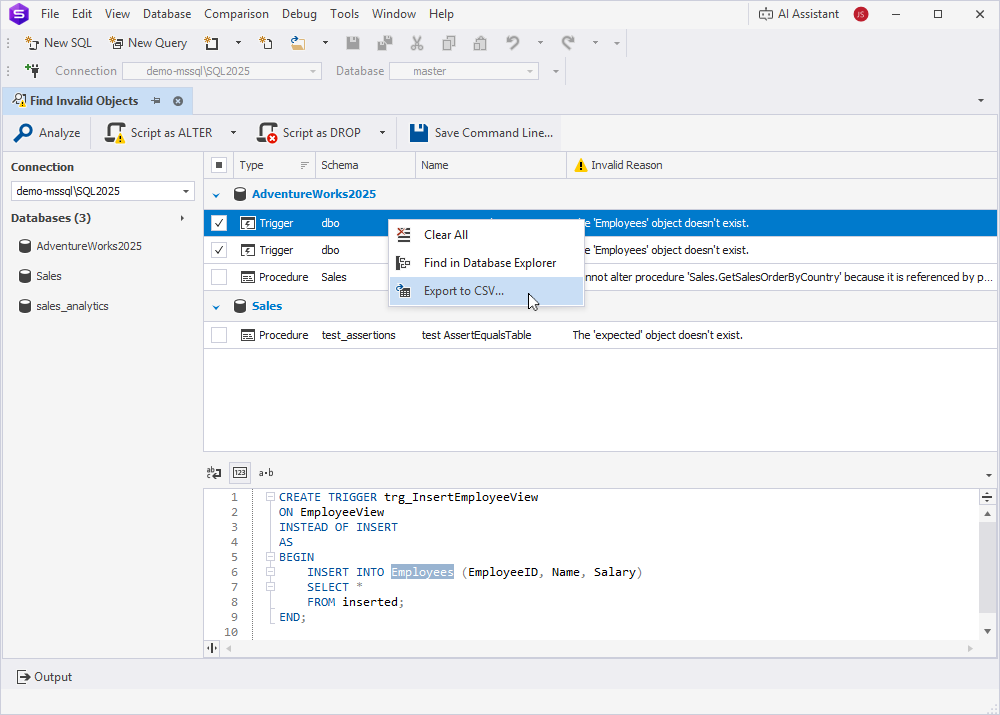
Task: Close the Find Invalid Objects tab
Action: pos(178,101)
